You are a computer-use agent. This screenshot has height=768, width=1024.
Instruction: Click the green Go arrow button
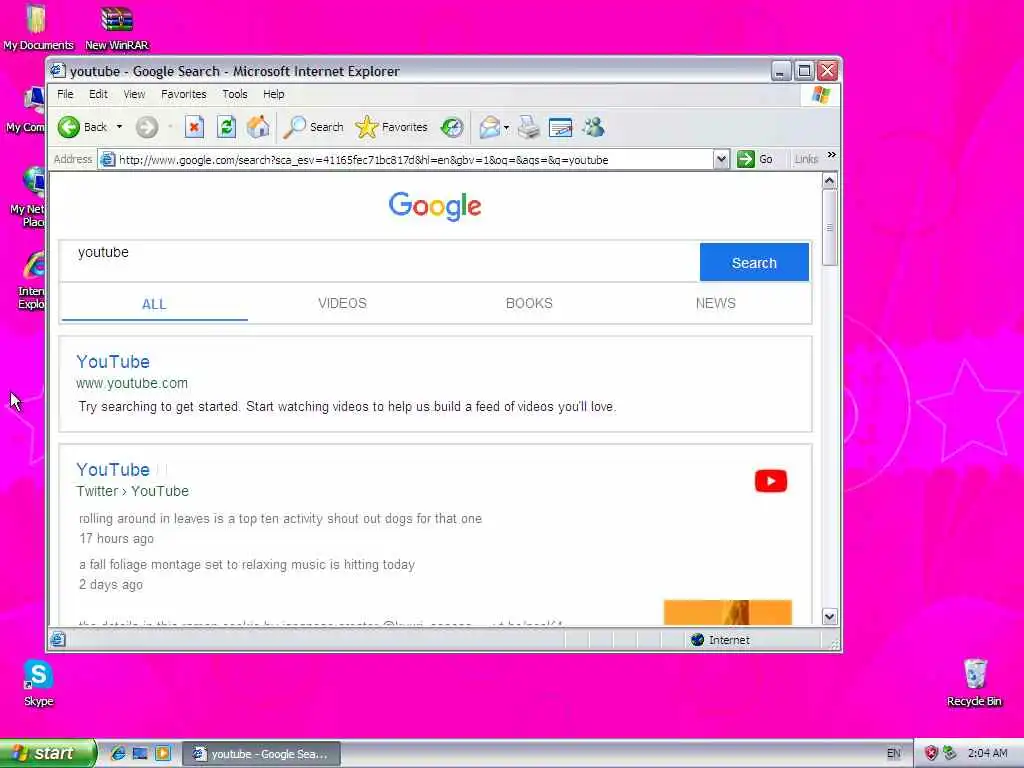745,159
